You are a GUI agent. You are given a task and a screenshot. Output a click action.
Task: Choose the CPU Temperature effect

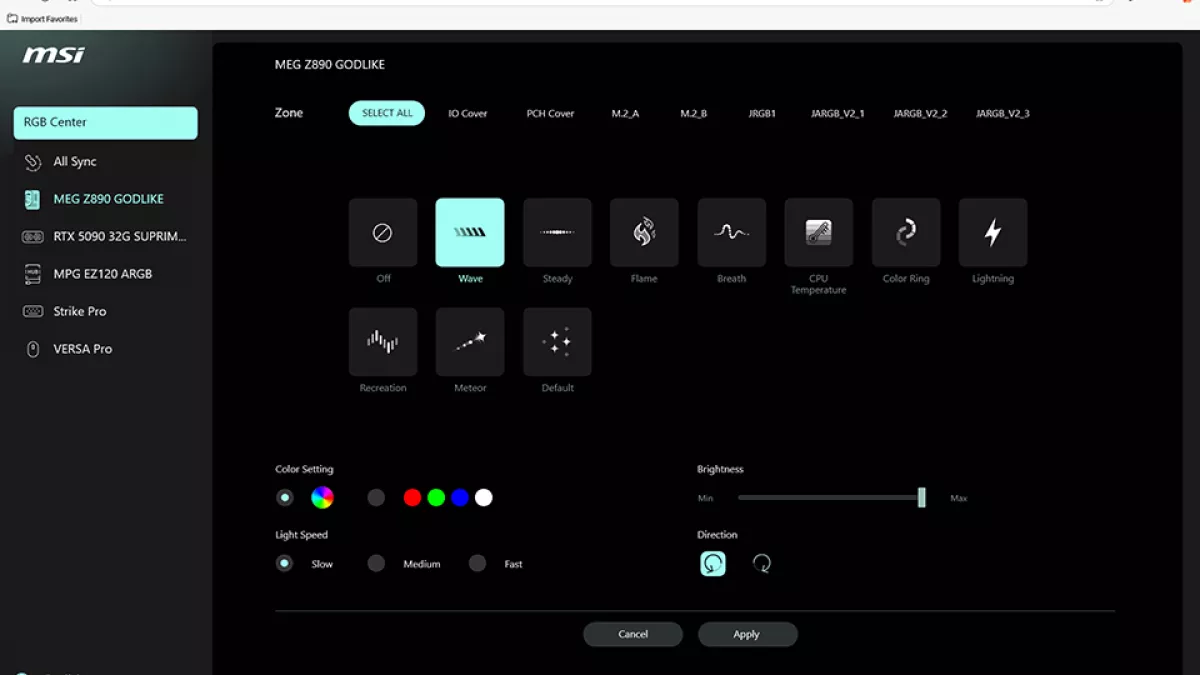[818, 233]
